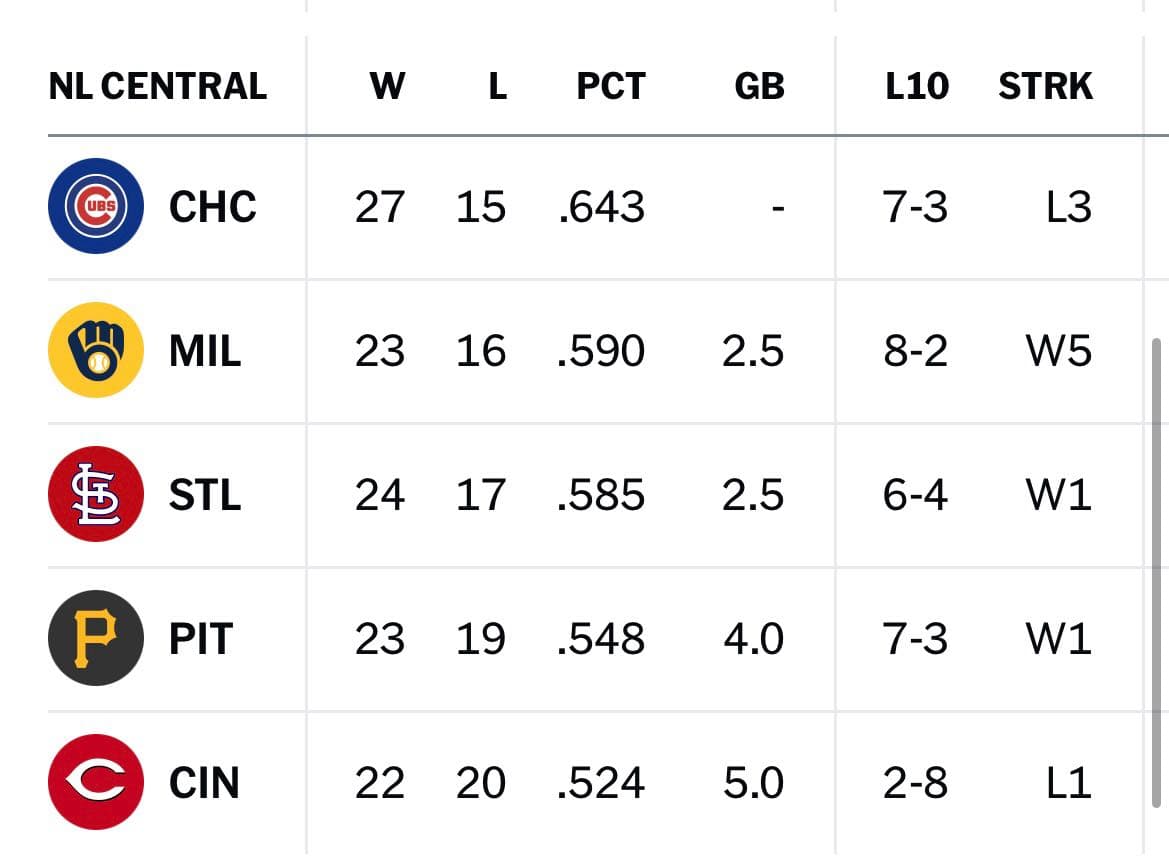Sort standings by W column header
This screenshot has width=1169, height=857.
(x=387, y=86)
